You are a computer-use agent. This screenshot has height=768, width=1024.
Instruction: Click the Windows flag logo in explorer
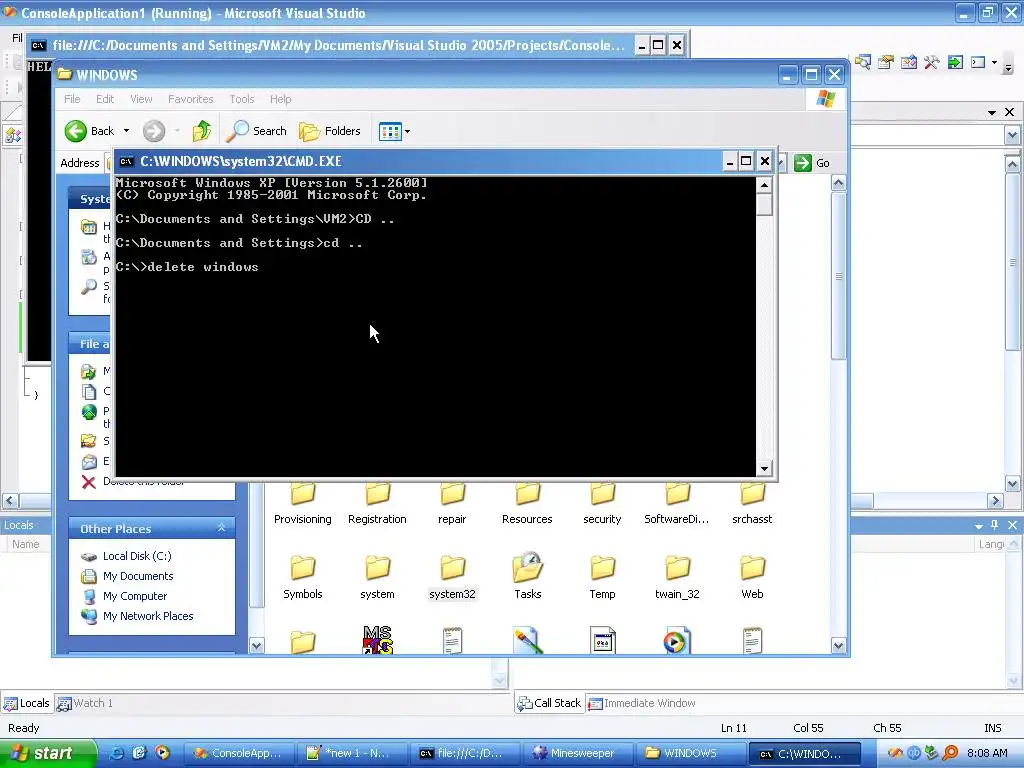click(825, 99)
